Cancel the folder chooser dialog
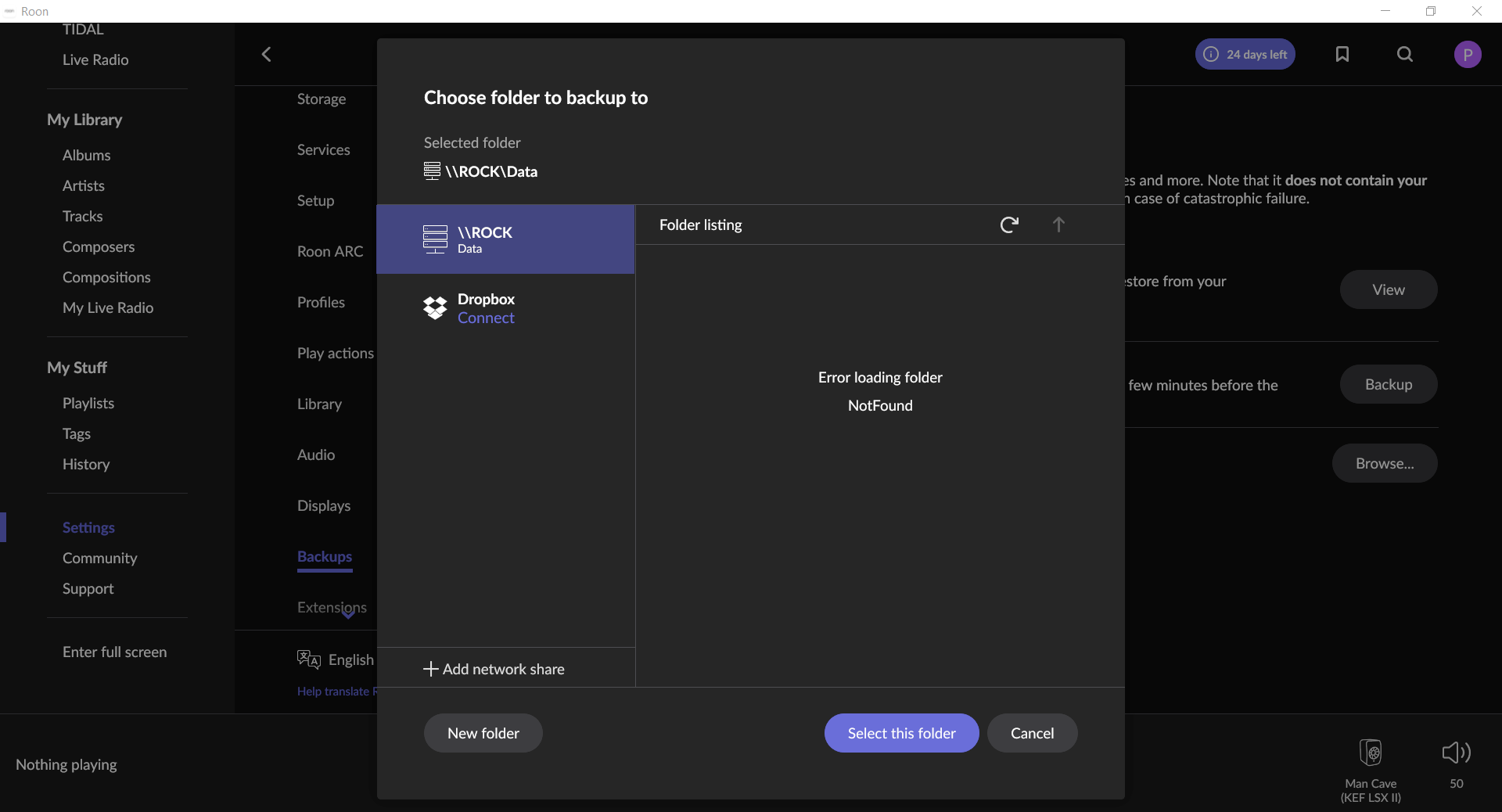Viewport: 1502px width, 812px height. click(x=1032, y=733)
